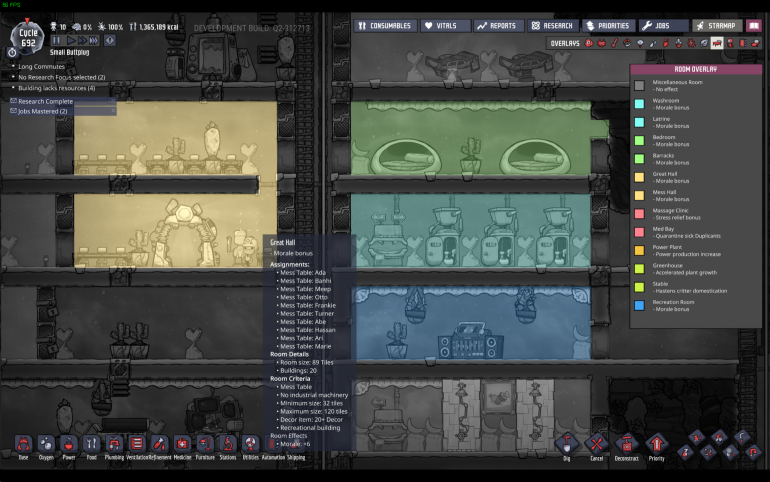
Task: Toggle the Oxygen overlay icon
Action: (x=587, y=44)
